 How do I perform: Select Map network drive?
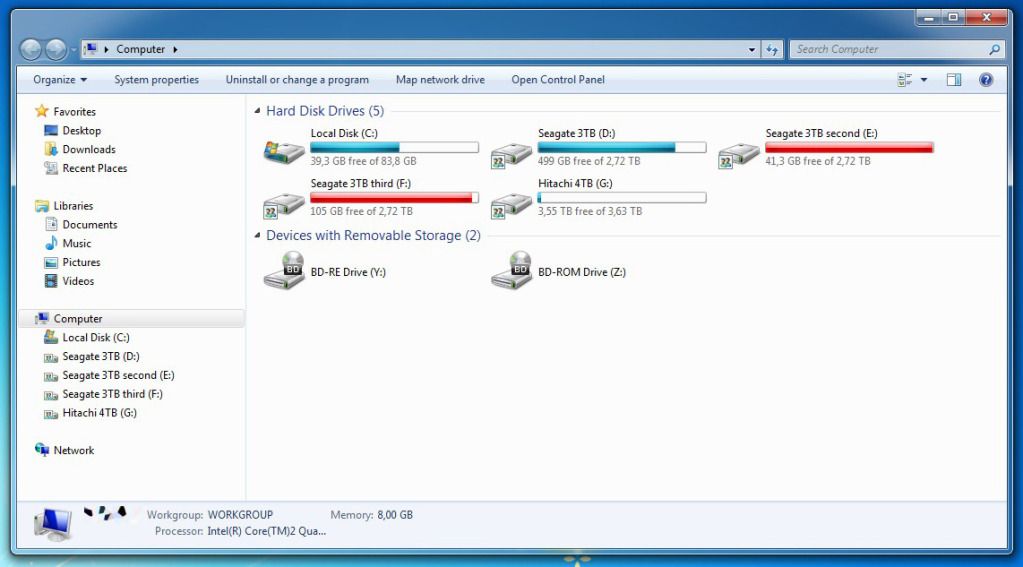coord(440,80)
